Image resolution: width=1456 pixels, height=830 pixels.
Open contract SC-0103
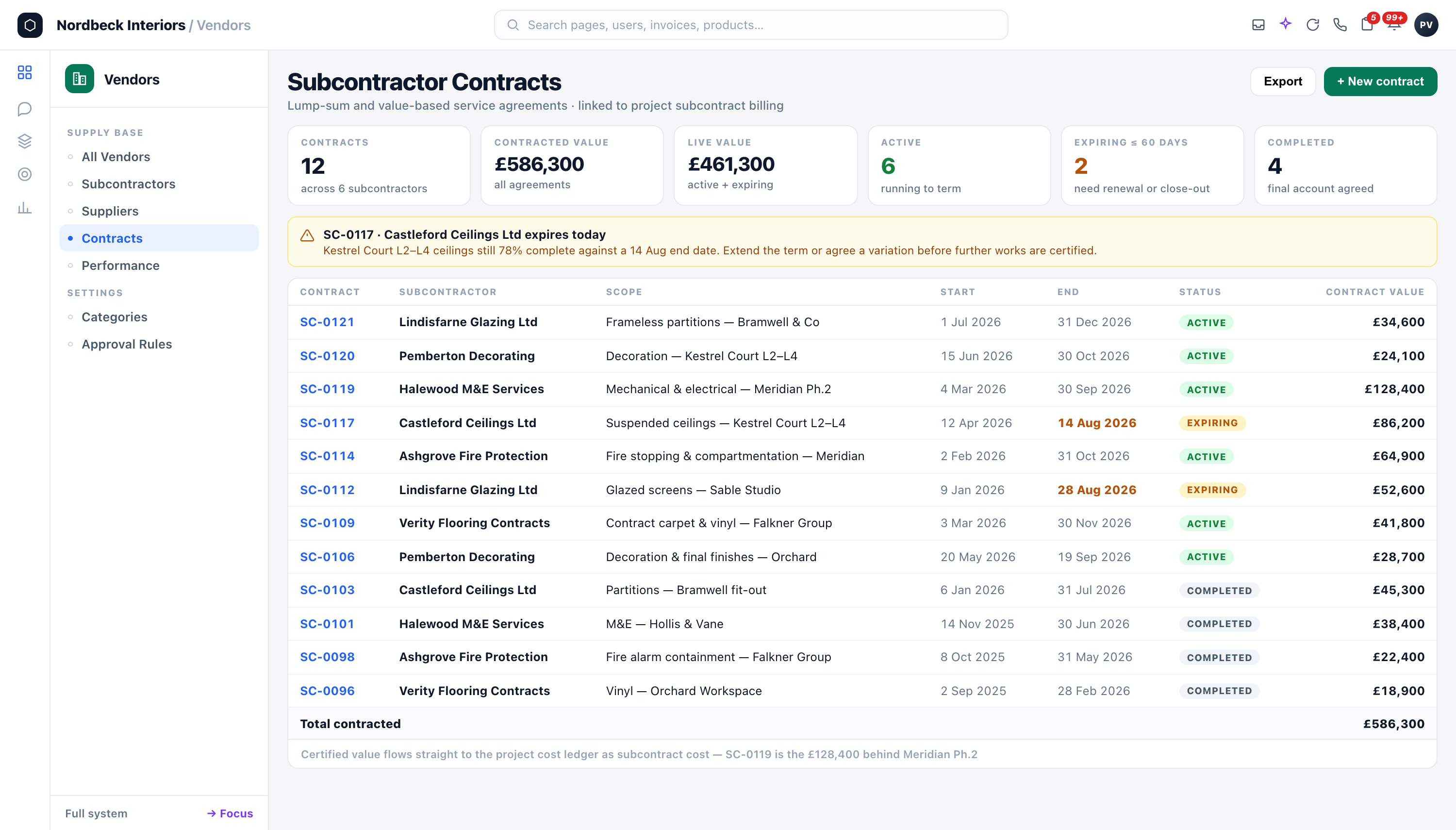(327, 590)
